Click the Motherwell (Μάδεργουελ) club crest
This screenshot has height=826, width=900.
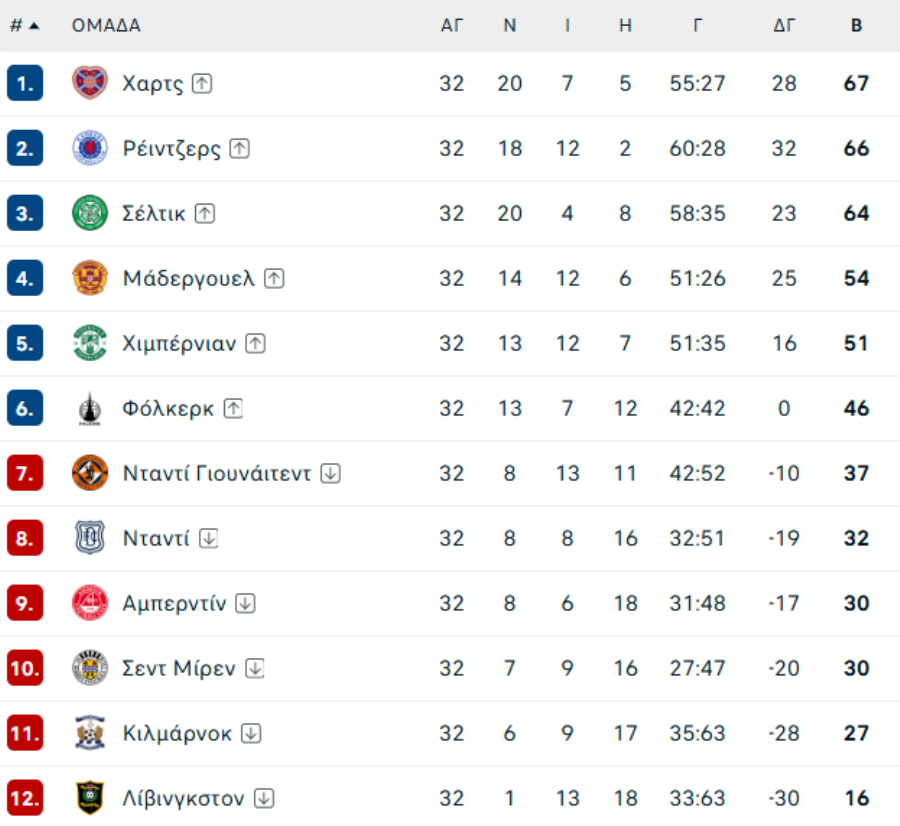pyautogui.click(x=90, y=278)
